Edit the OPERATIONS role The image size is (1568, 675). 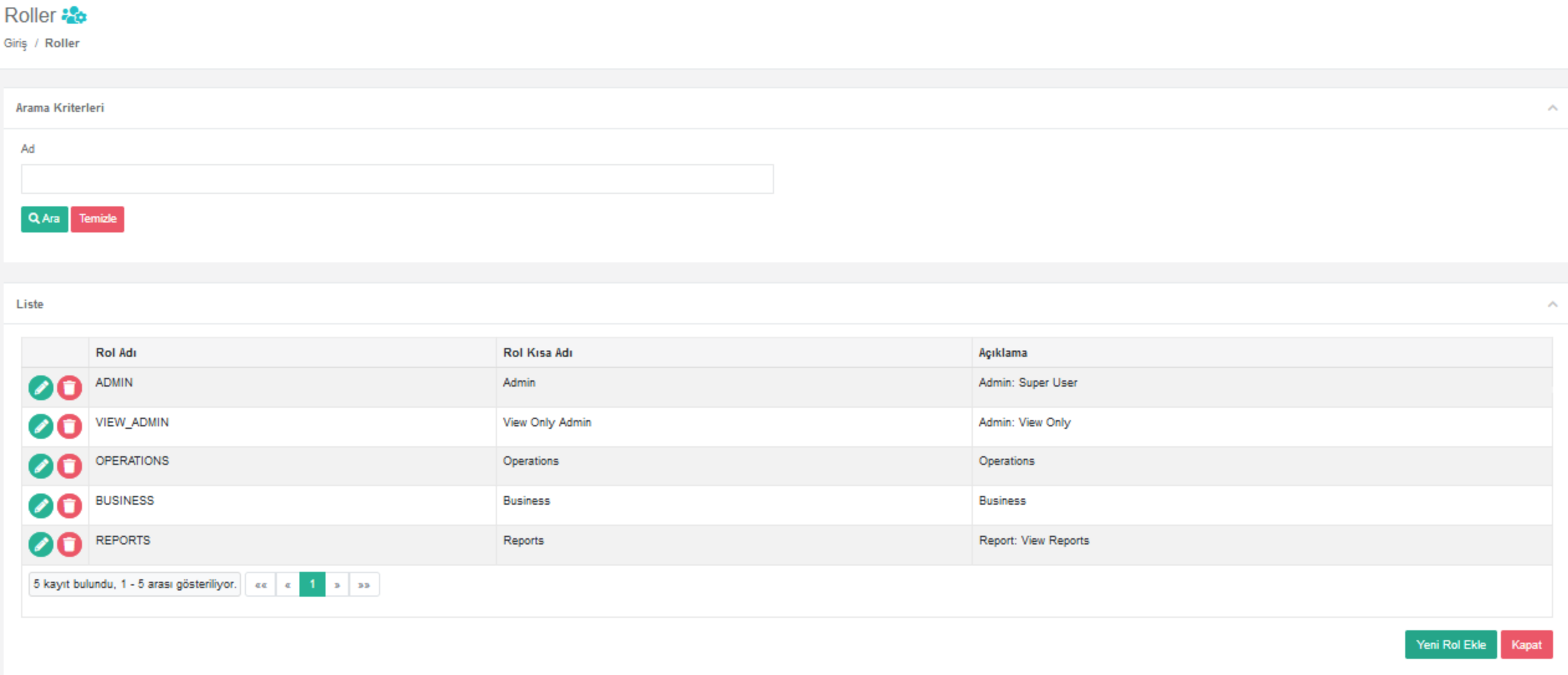coord(41,466)
